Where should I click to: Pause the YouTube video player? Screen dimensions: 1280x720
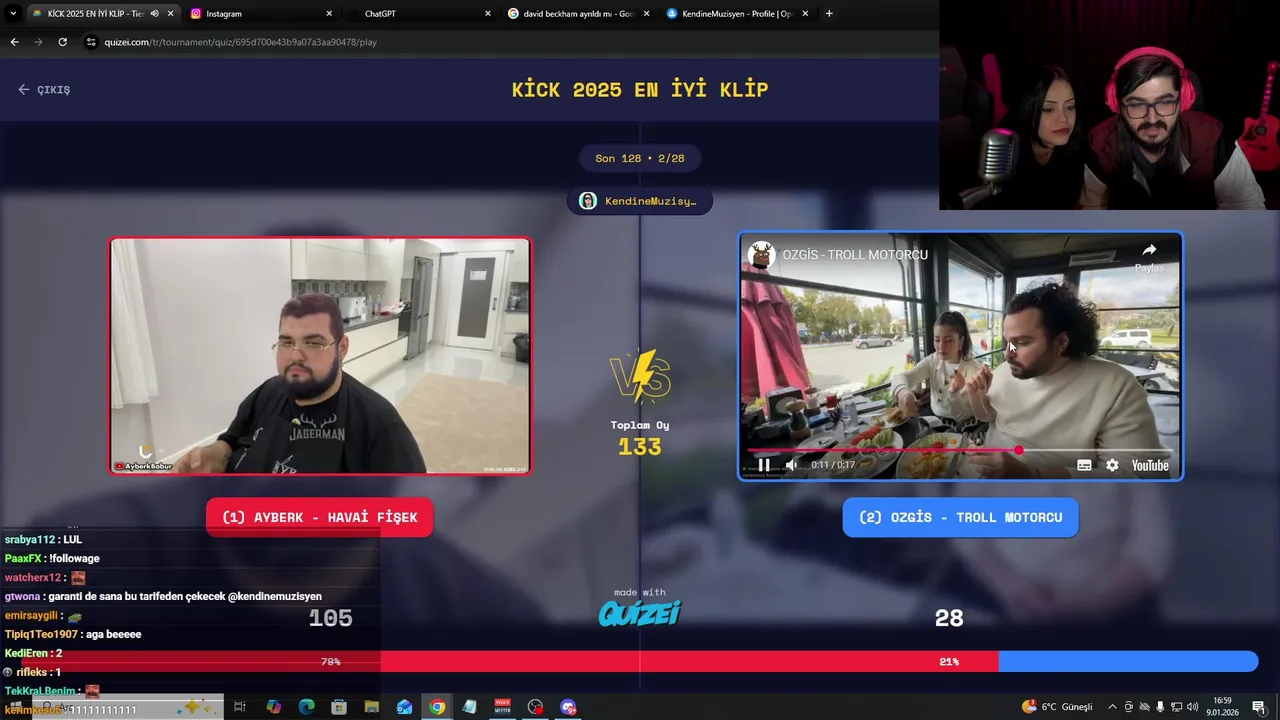point(764,465)
